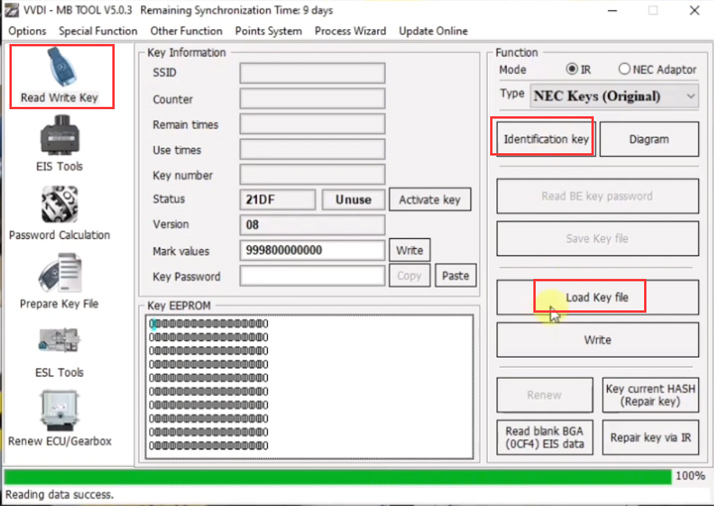Click Key current HASH (Repair key) button
Image resolution: width=714 pixels, height=506 pixels.
(650, 395)
